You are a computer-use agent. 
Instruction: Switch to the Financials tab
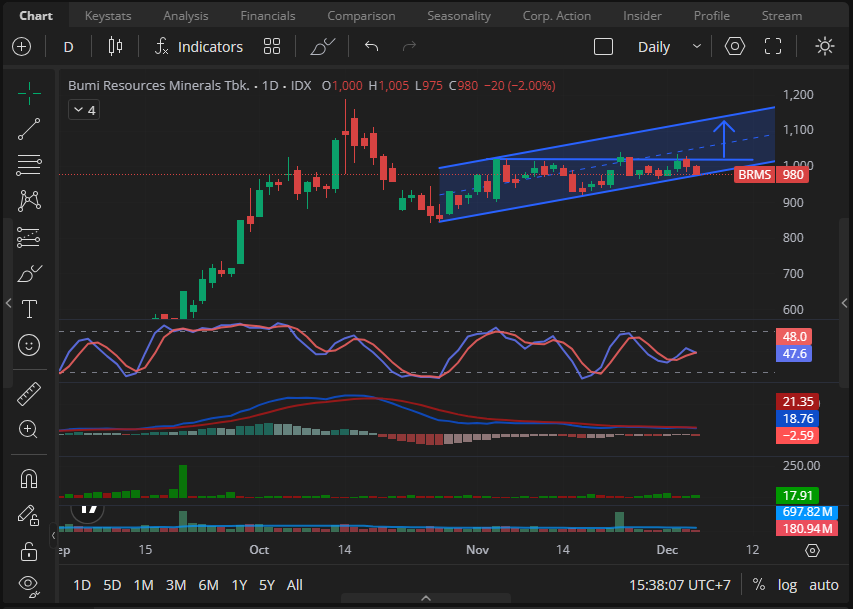(267, 16)
